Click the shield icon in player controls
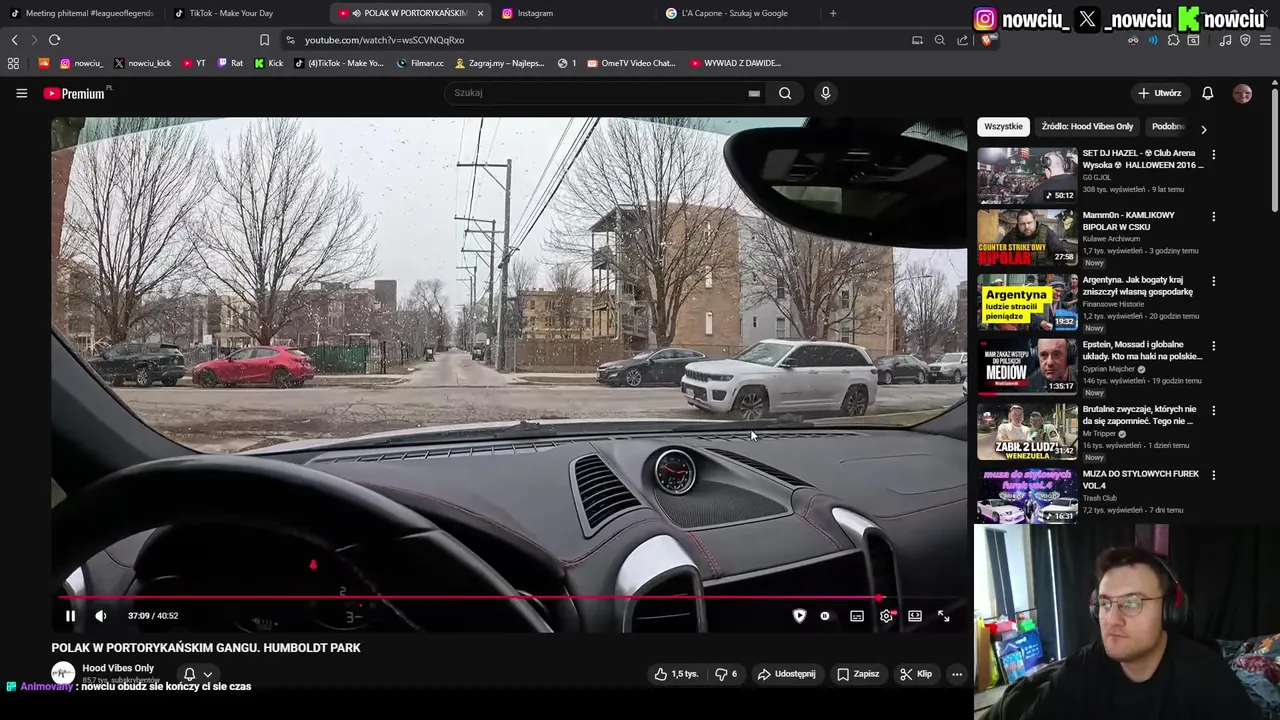Image resolution: width=1280 pixels, height=720 pixels. point(799,616)
